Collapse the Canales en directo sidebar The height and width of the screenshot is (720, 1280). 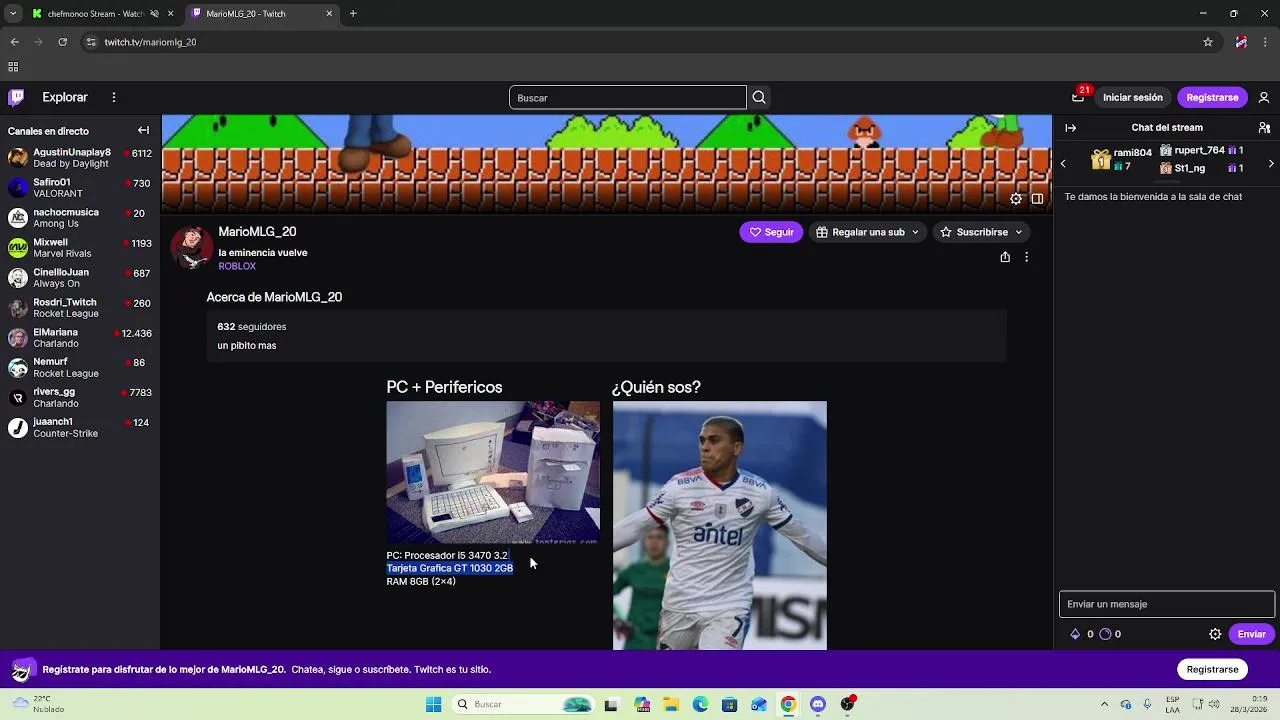pyautogui.click(x=143, y=130)
